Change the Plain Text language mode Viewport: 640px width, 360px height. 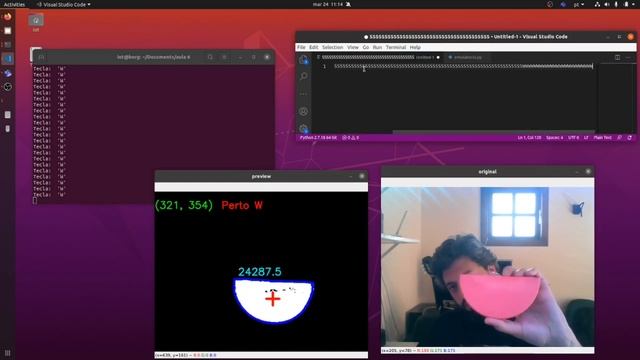[602, 138]
